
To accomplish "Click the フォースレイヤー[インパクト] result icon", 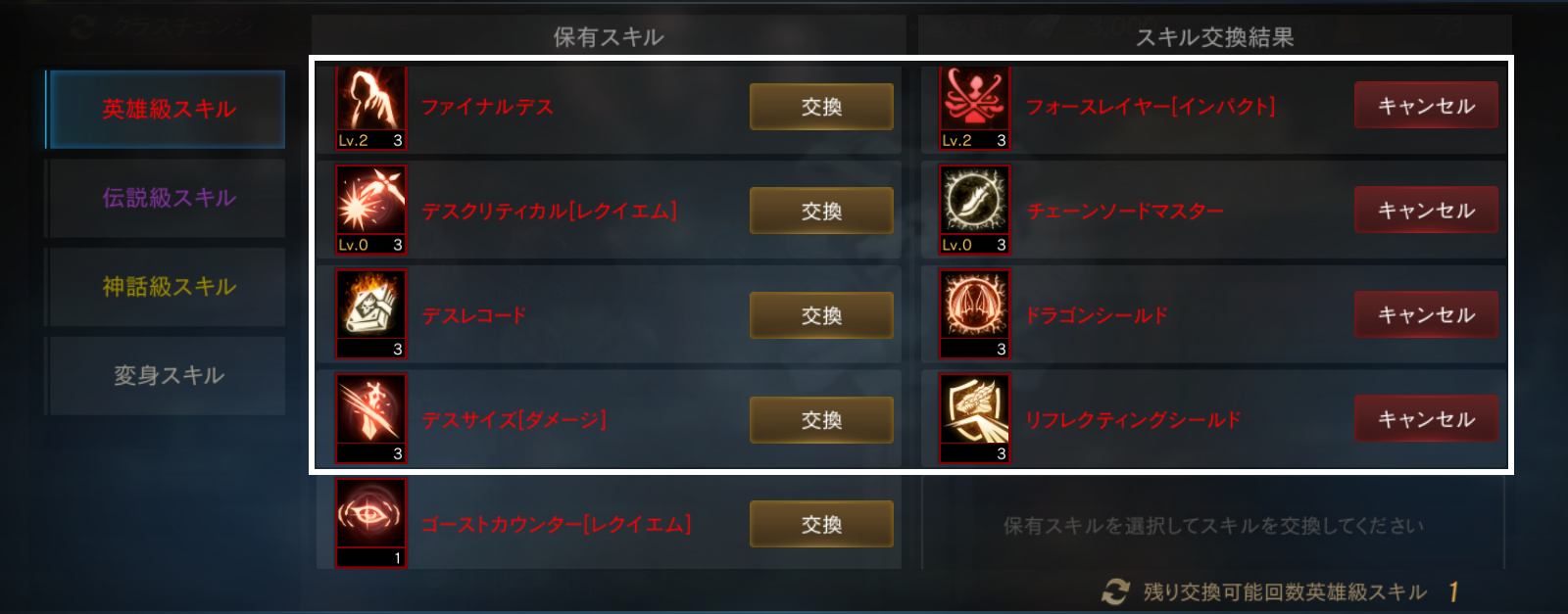I will pyautogui.click(x=974, y=106).
